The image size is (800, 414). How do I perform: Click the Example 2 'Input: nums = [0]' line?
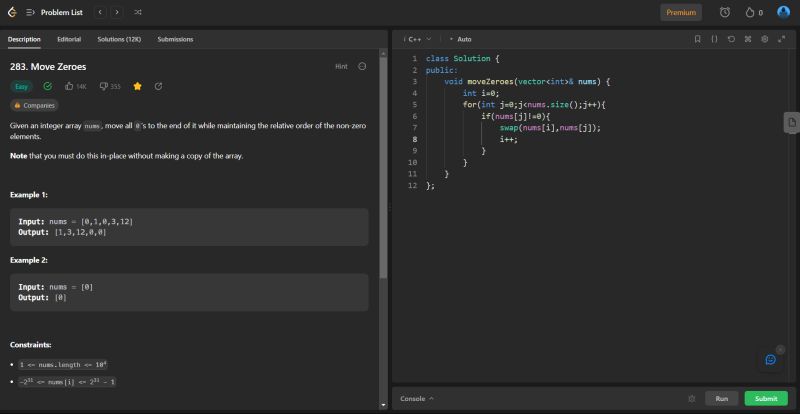[56, 287]
